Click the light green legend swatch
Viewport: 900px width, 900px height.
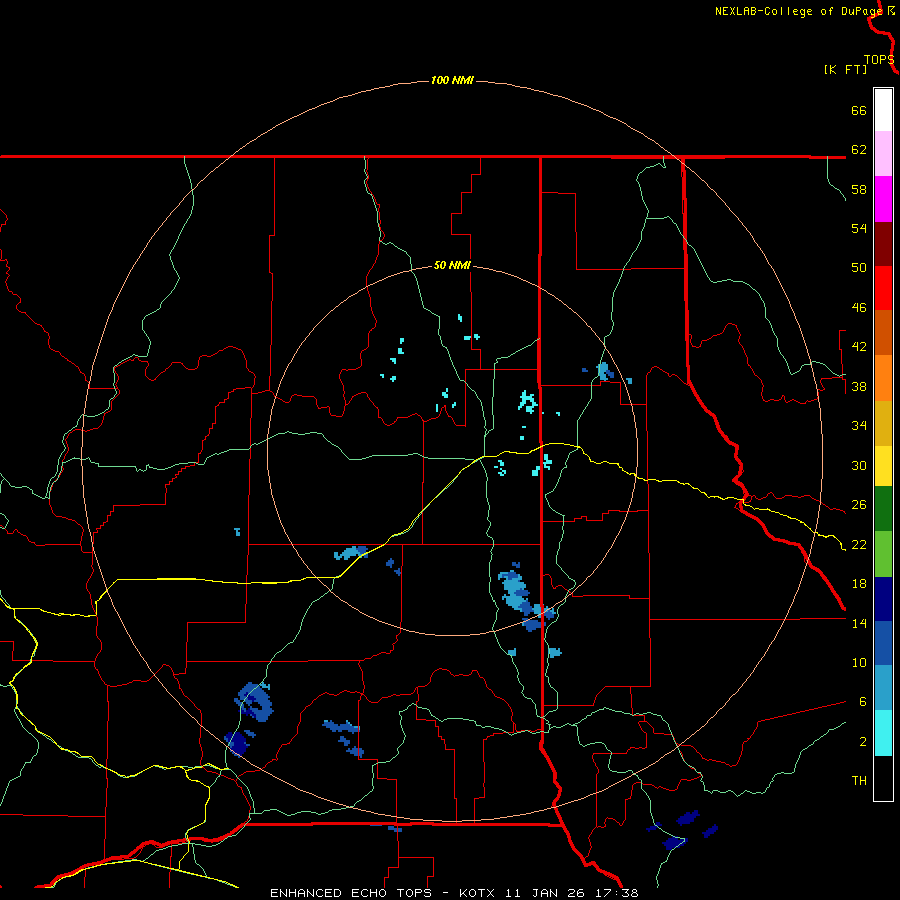pos(883,554)
